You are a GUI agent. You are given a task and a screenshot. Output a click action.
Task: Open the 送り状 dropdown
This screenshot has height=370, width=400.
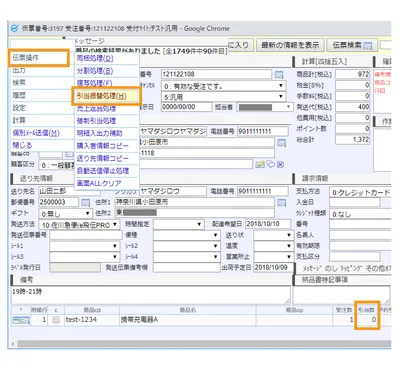pos(273,235)
